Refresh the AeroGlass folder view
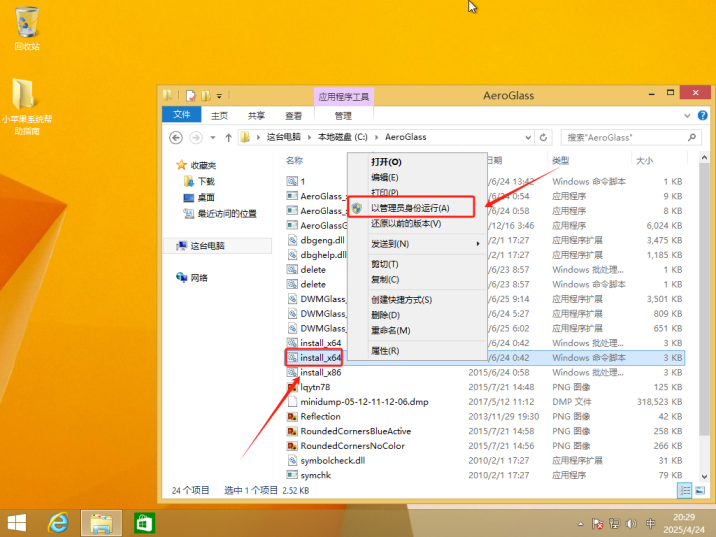Image resolution: width=716 pixels, height=537 pixels. (543, 137)
